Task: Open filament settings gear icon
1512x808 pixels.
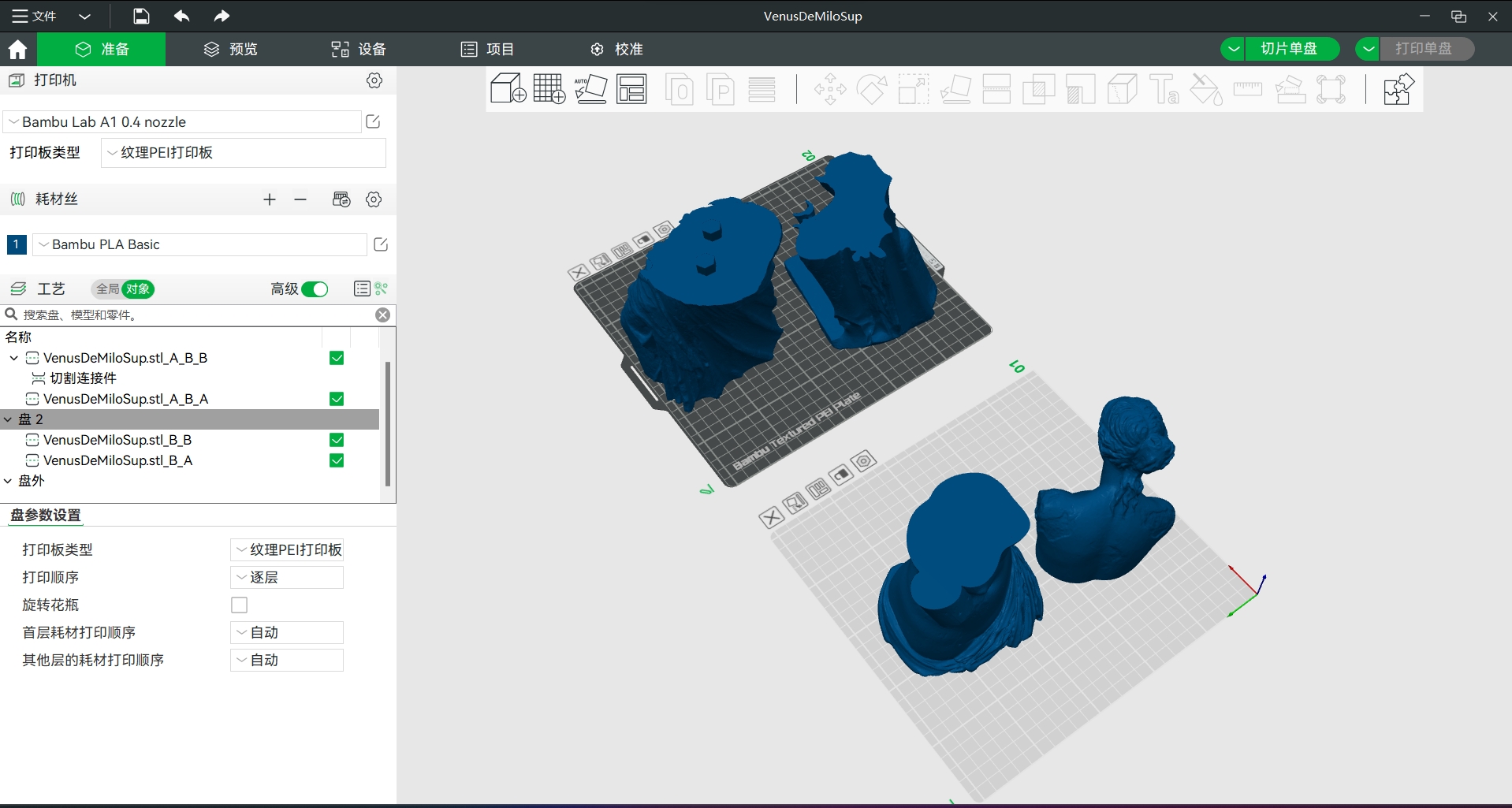Action: (374, 199)
